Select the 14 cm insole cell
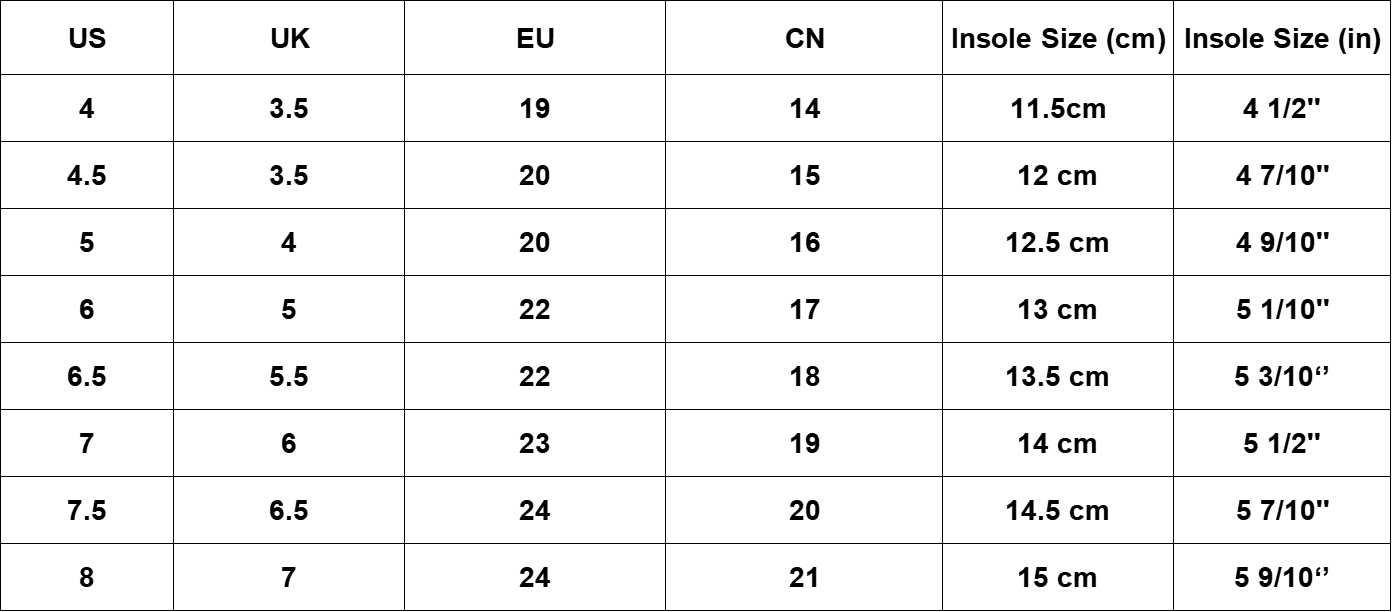Image resolution: width=1392 pixels, height=612 pixels. [x=1058, y=443]
